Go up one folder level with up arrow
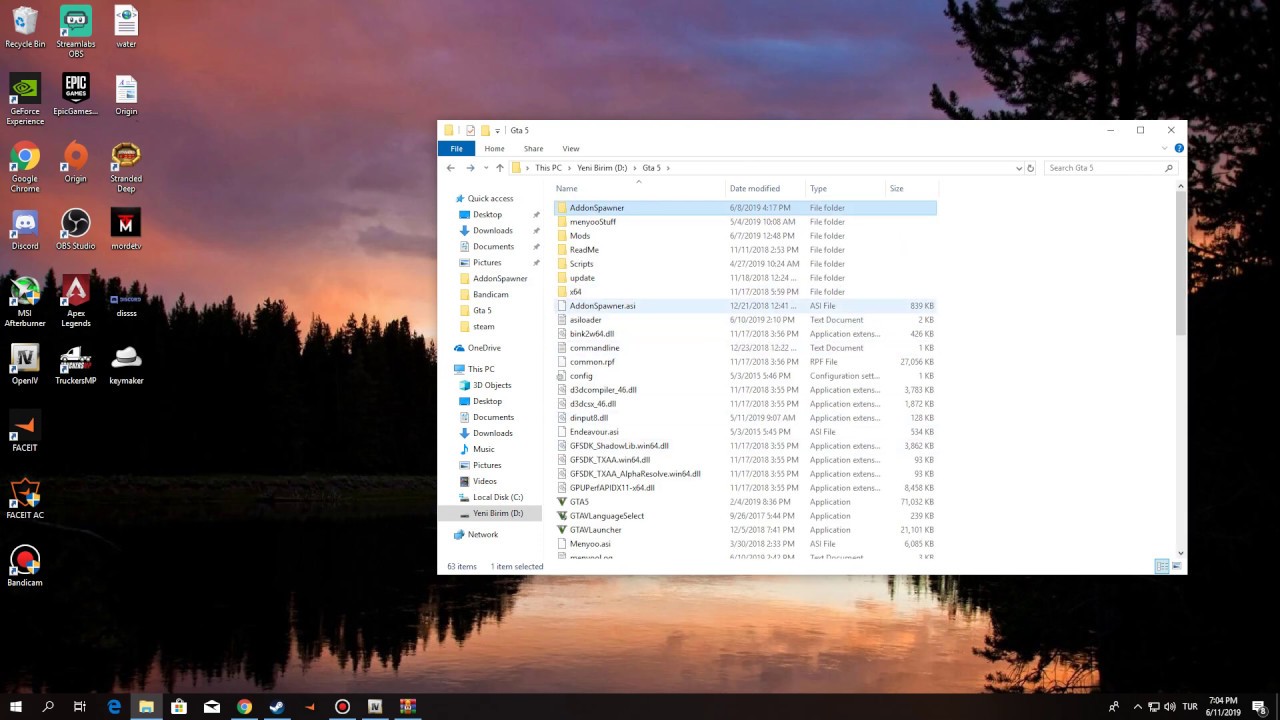Screen dimensions: 1280x720 pyautogui.click(x=500, y=168)
